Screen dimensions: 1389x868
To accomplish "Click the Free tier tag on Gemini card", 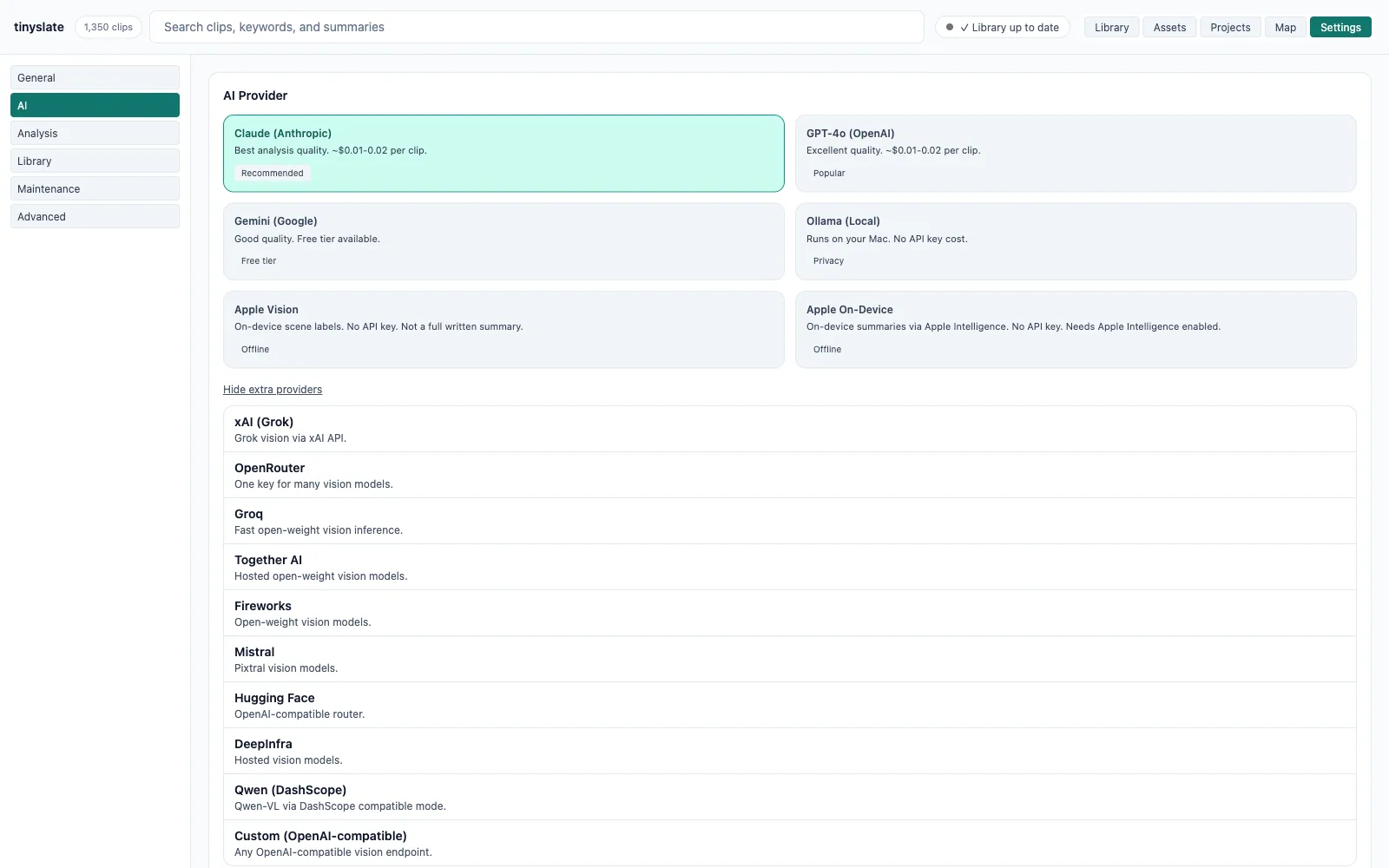I will coord(259,261).
